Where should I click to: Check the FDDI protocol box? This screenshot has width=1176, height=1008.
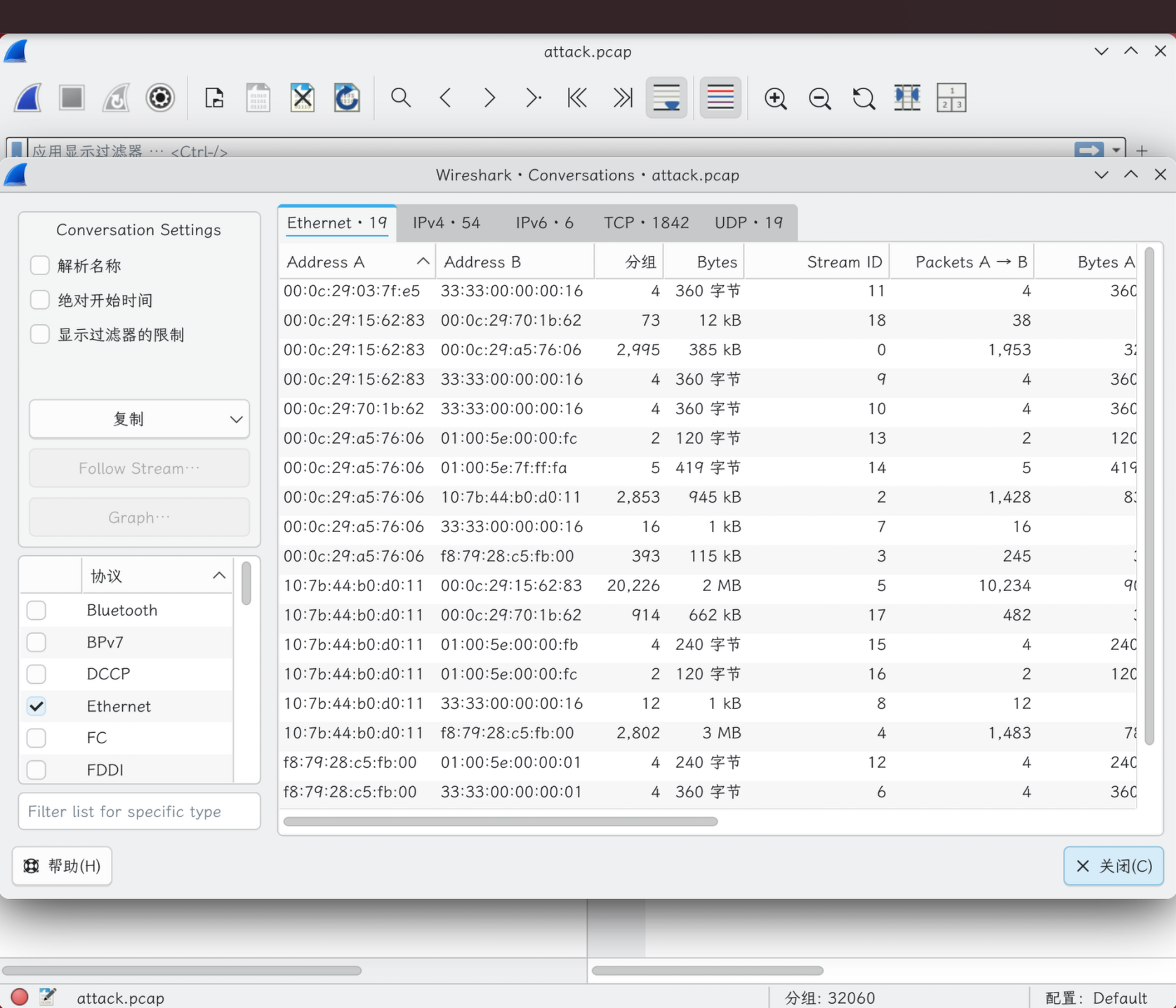pos(37,770)
